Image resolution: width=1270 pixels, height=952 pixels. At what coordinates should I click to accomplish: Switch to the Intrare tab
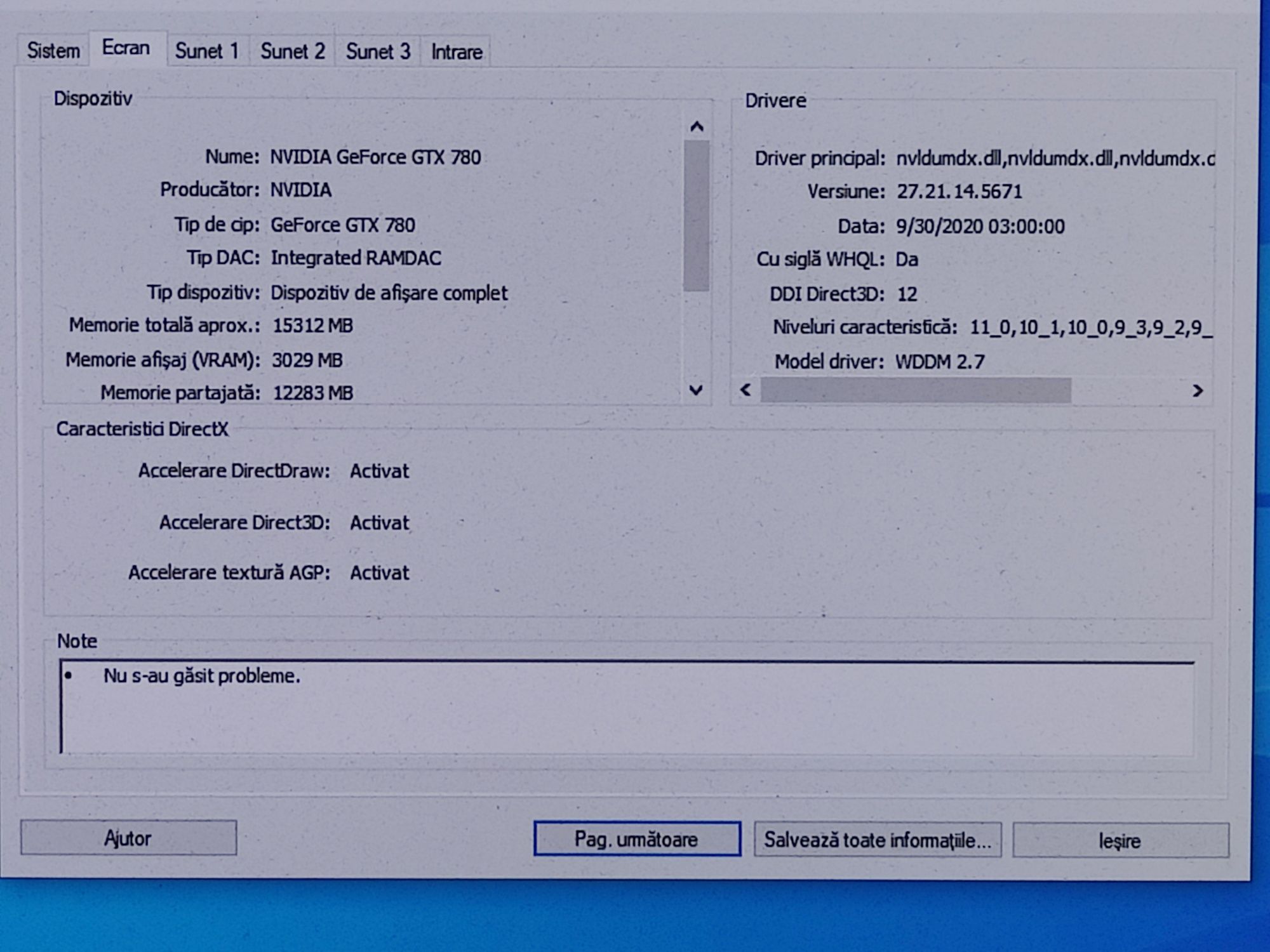tap(457, 51)
